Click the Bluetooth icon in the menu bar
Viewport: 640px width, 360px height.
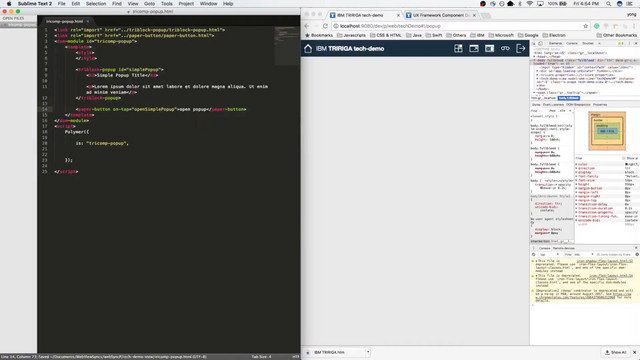[x=520, y=4]
